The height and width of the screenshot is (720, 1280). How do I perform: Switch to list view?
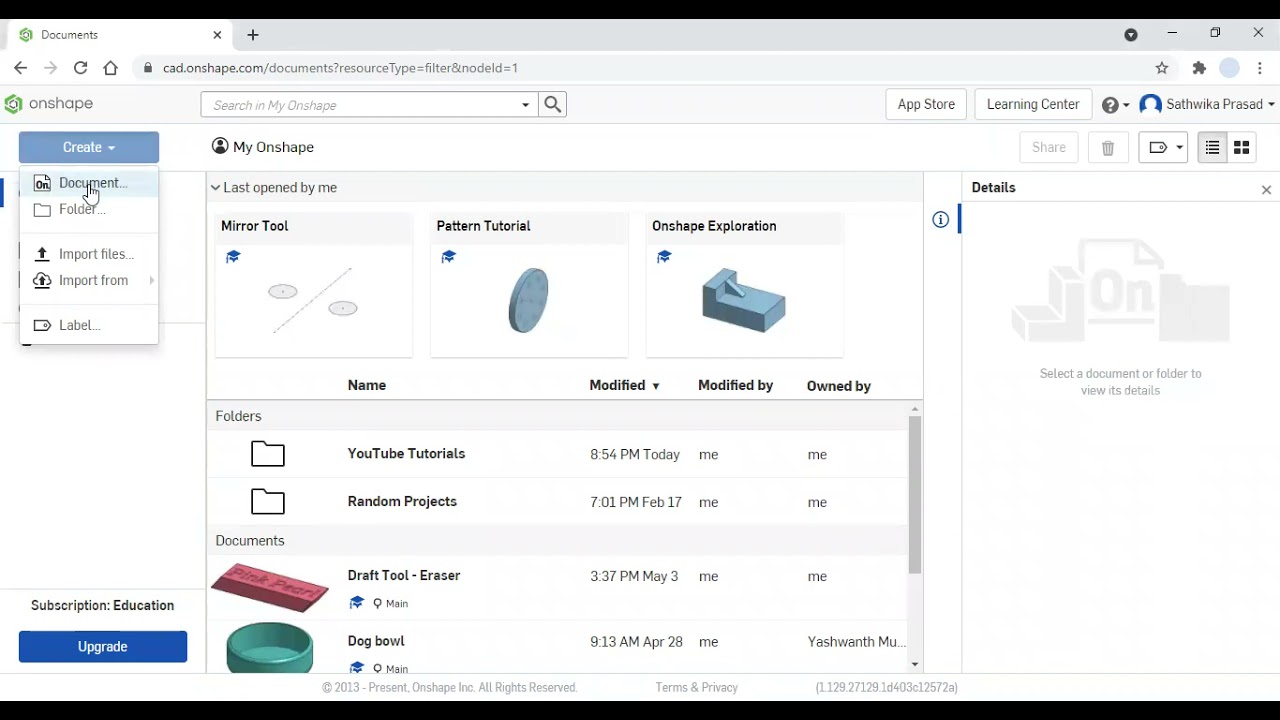click(1212, 147)
